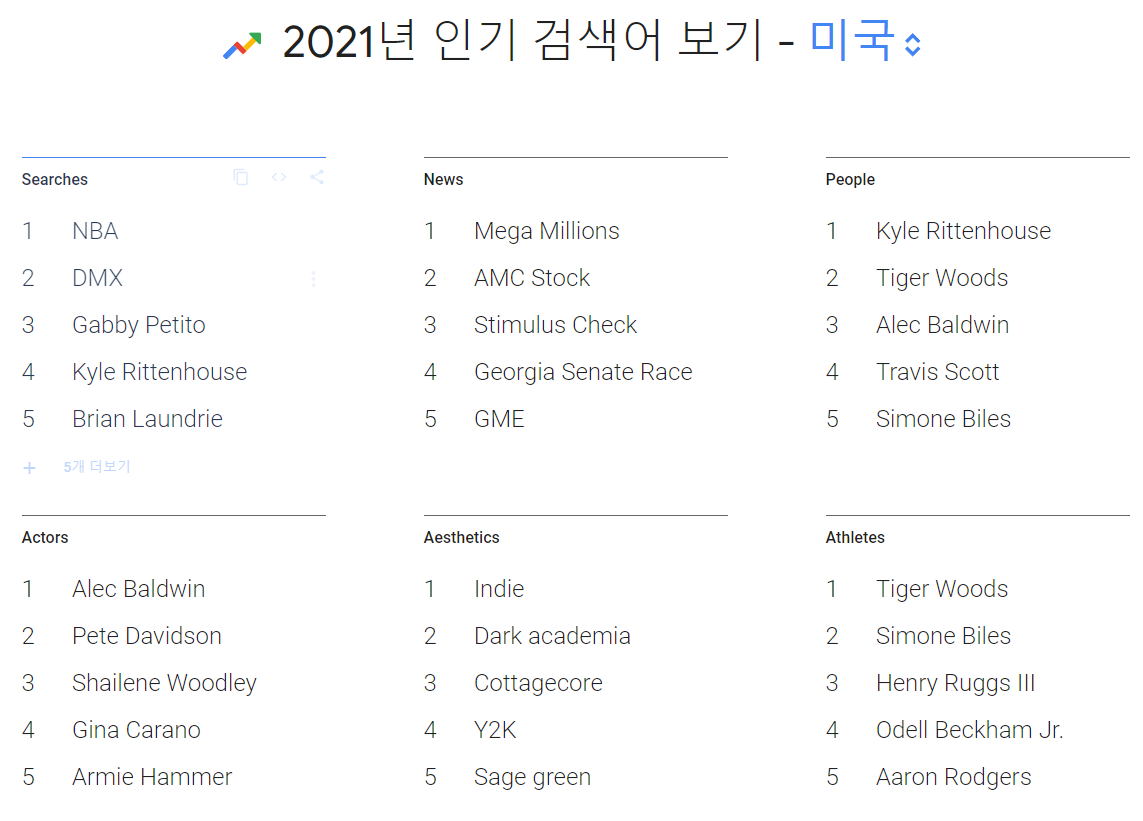Open the Actors category heading
1143x821 pixels.
(x=45, y=537)
